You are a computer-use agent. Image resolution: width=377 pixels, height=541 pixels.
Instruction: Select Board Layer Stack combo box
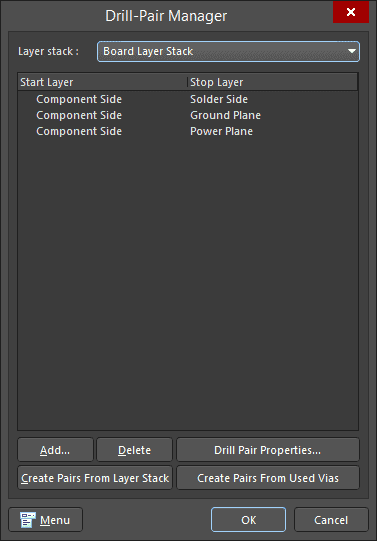(x=228, y=51)
